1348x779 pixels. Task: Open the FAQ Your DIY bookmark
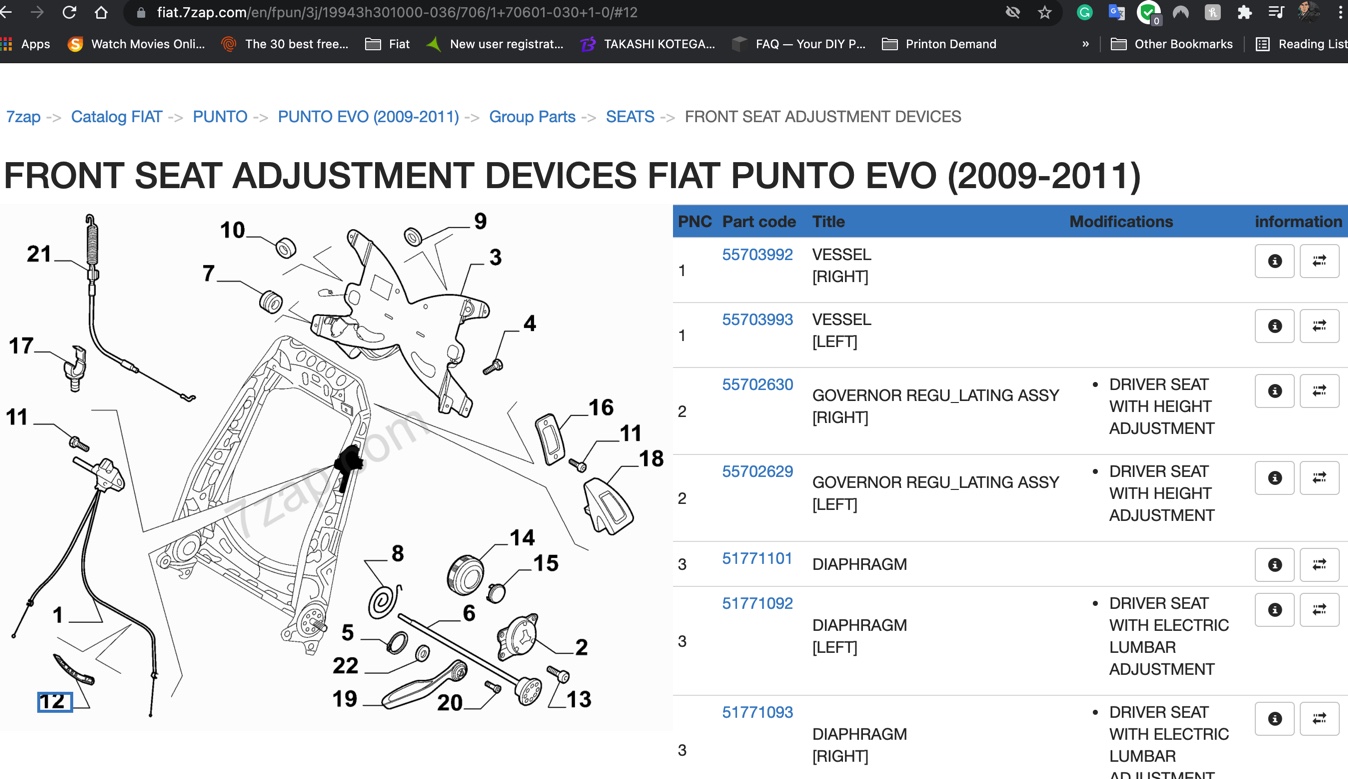[x=799, y=44]
